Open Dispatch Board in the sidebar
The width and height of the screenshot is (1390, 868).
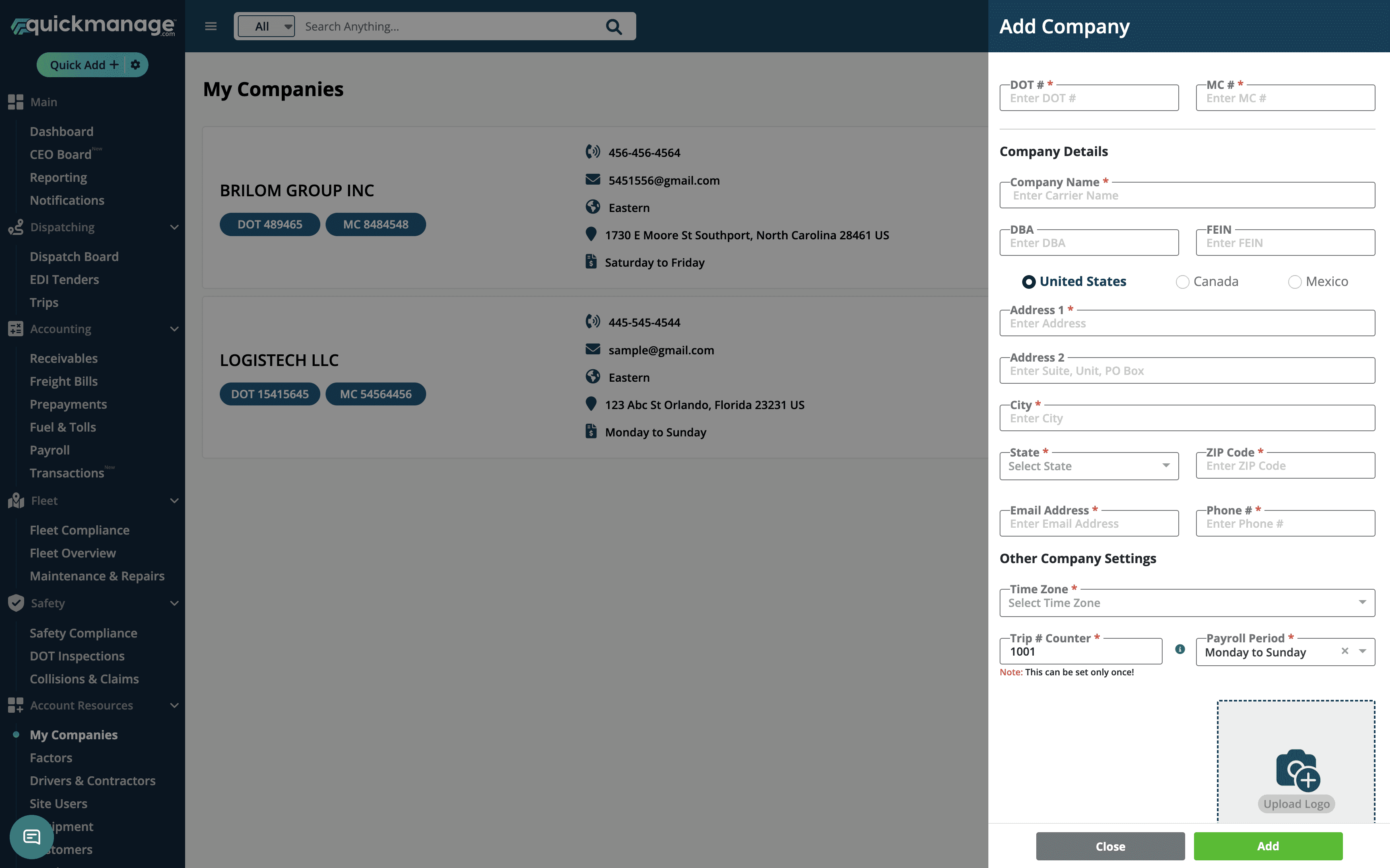click(x=74, y=257)
